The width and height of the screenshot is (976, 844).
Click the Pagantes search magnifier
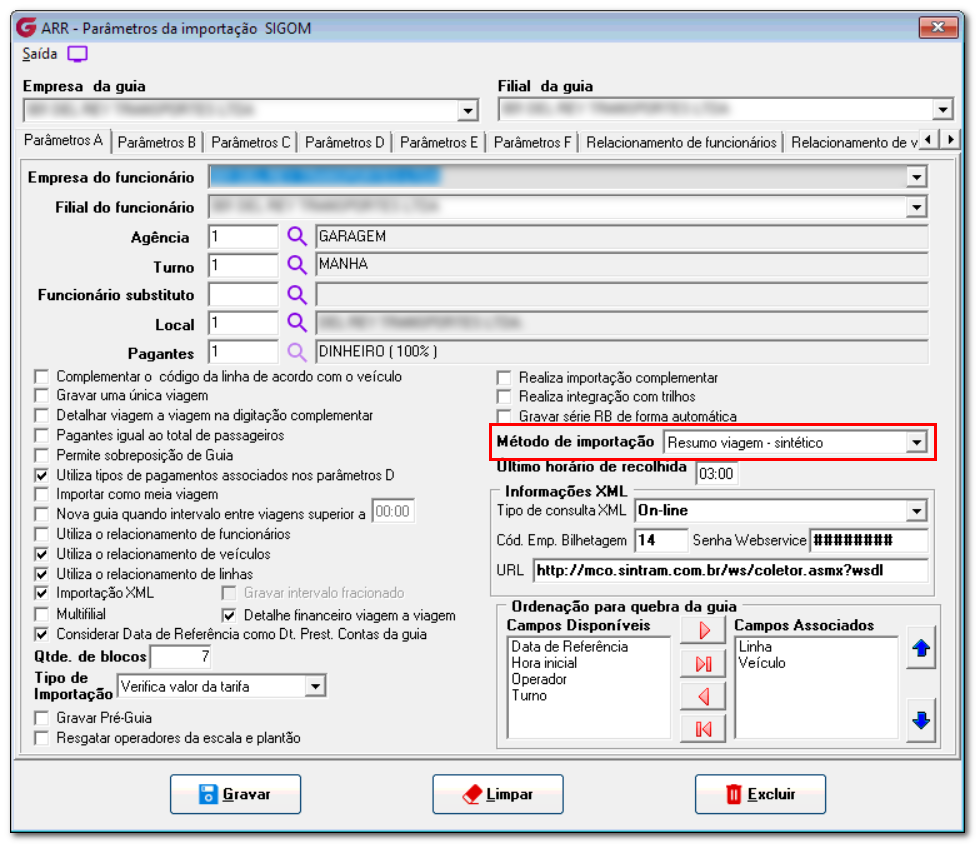[x=297, y=352]
